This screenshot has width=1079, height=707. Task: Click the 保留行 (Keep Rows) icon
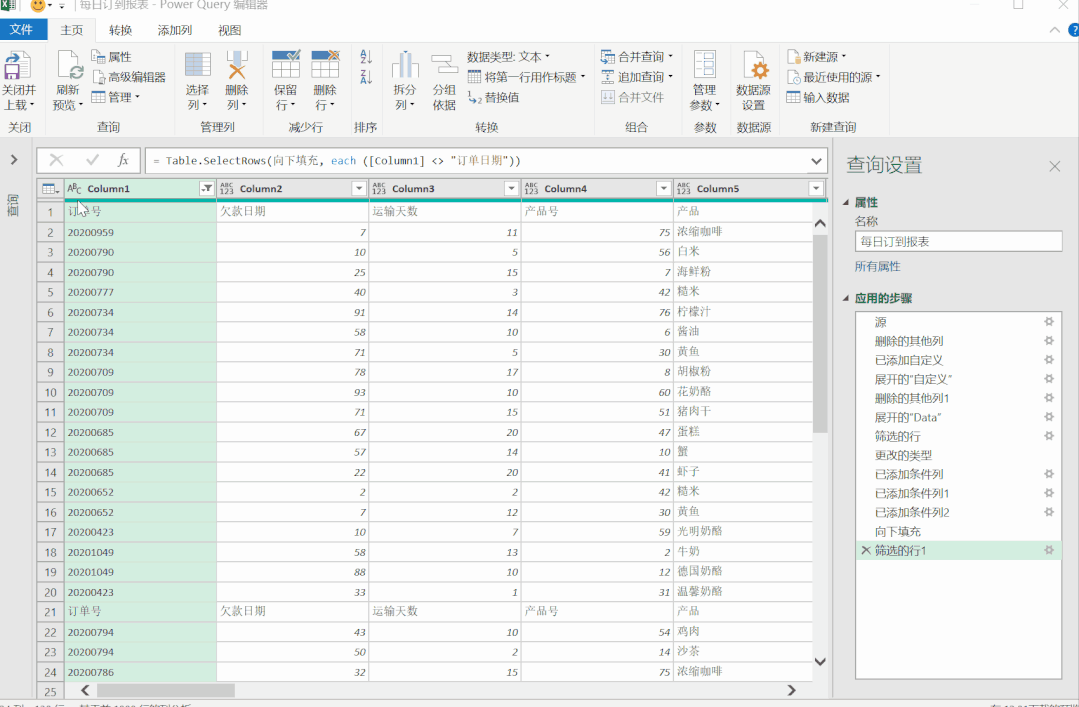(286, 66)
